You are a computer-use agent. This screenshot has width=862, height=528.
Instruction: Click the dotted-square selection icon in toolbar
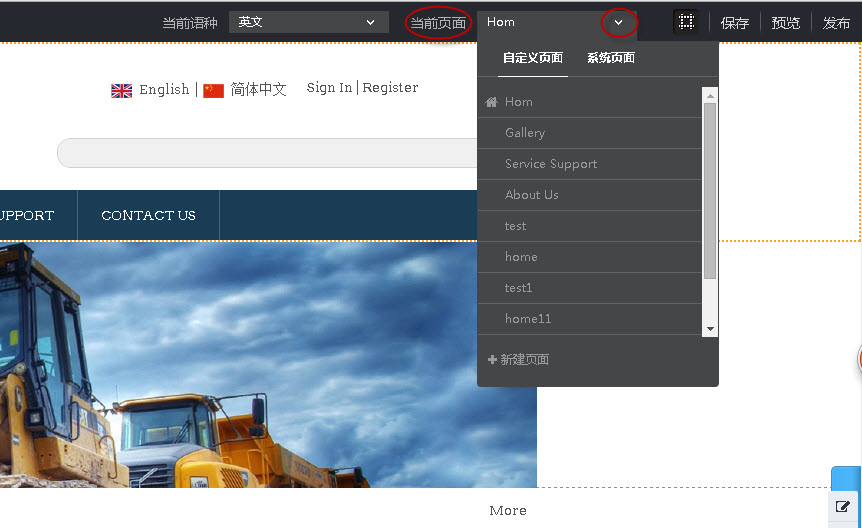(x=685, y=22)
